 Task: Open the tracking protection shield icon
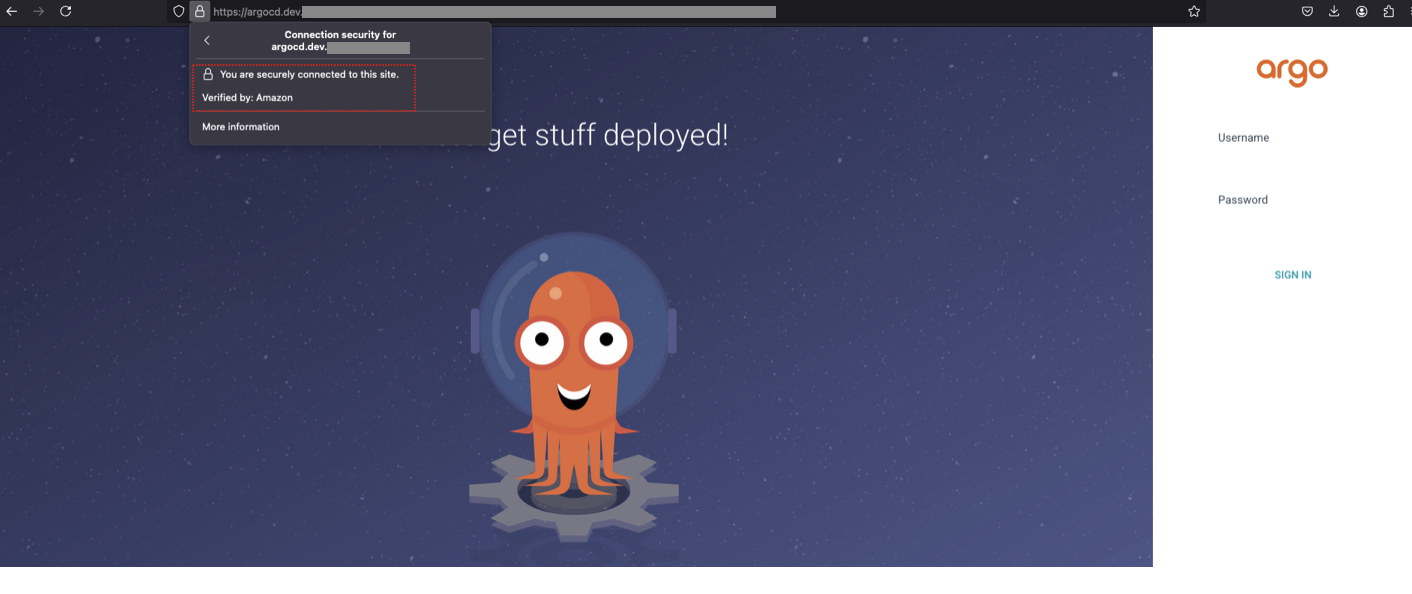[179, 11]
